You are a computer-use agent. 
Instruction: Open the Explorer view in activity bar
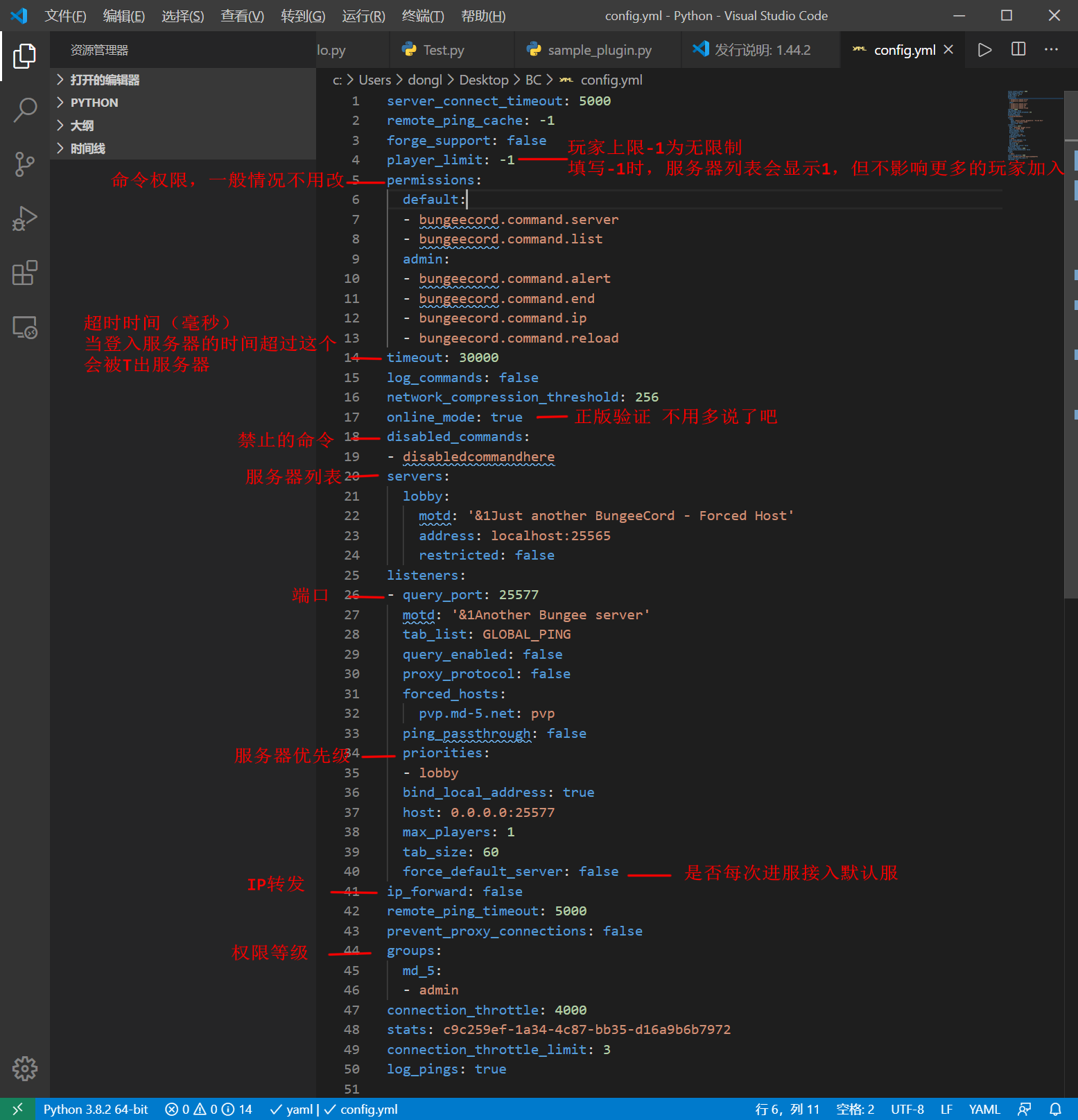24,56
